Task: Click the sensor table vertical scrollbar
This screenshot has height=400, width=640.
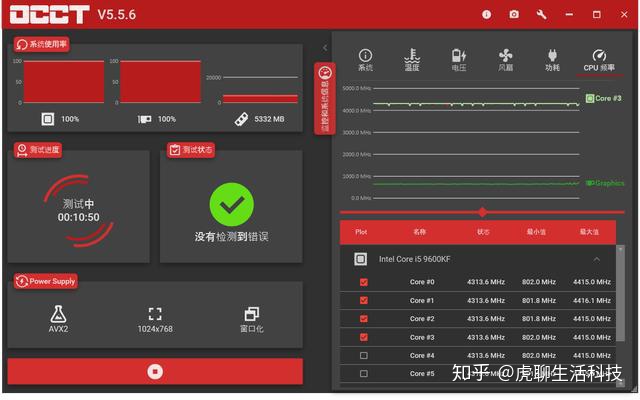Action: (620, 294)
